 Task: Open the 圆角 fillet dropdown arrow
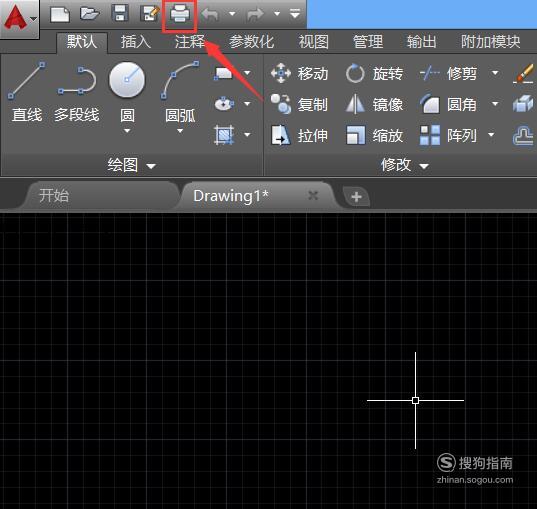pyautogui.click(x=495, y=103)
